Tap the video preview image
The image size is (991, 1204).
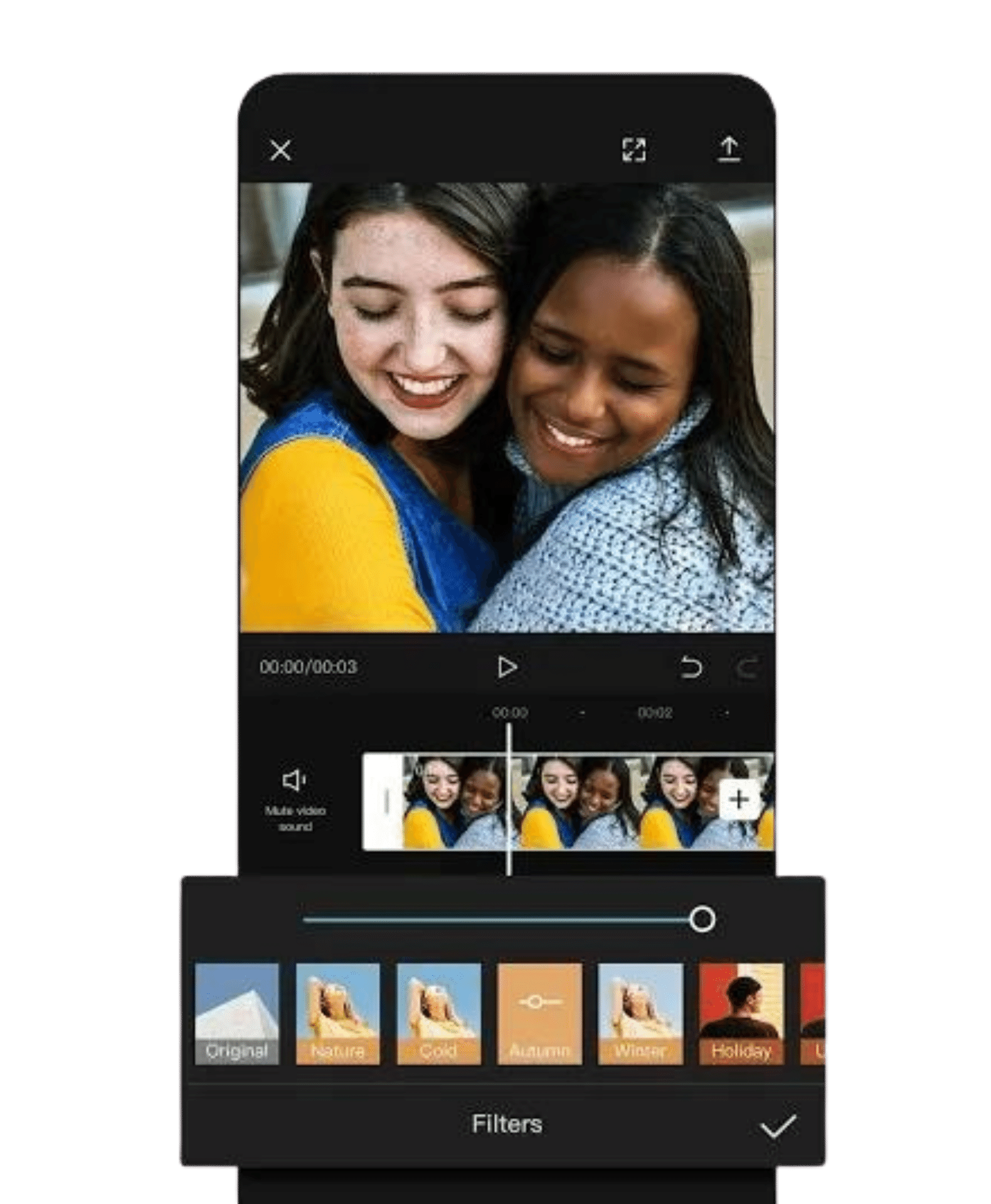[507, 408]
